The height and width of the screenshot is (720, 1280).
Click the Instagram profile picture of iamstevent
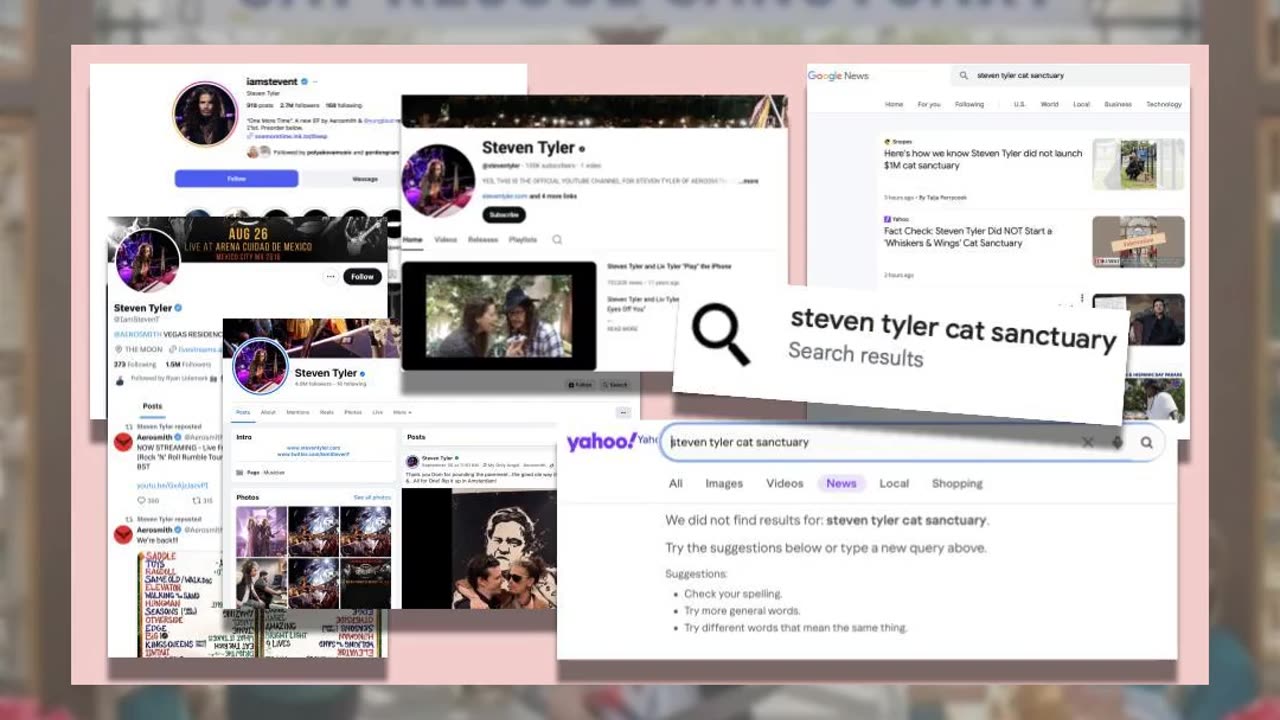click(205, 114)
